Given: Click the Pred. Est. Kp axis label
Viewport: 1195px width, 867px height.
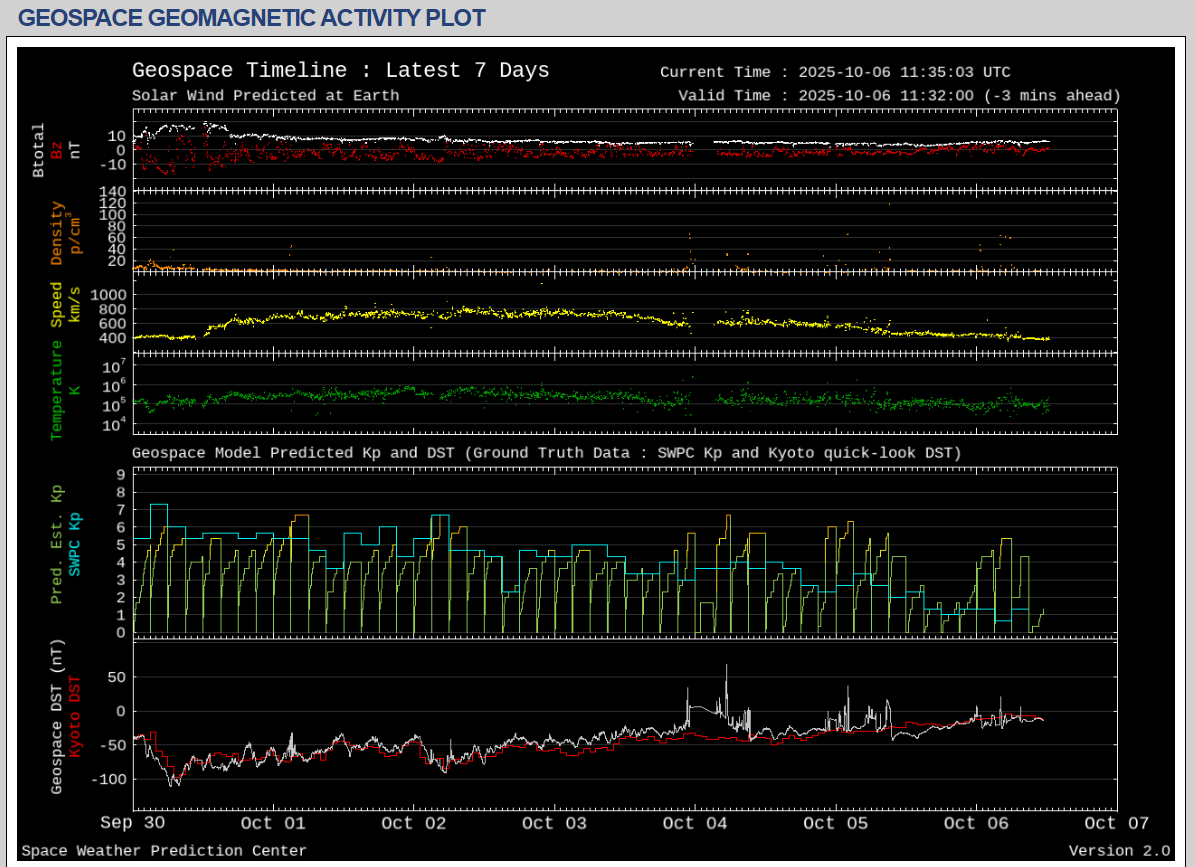Looking at the screenshot, I should [57, 544].
